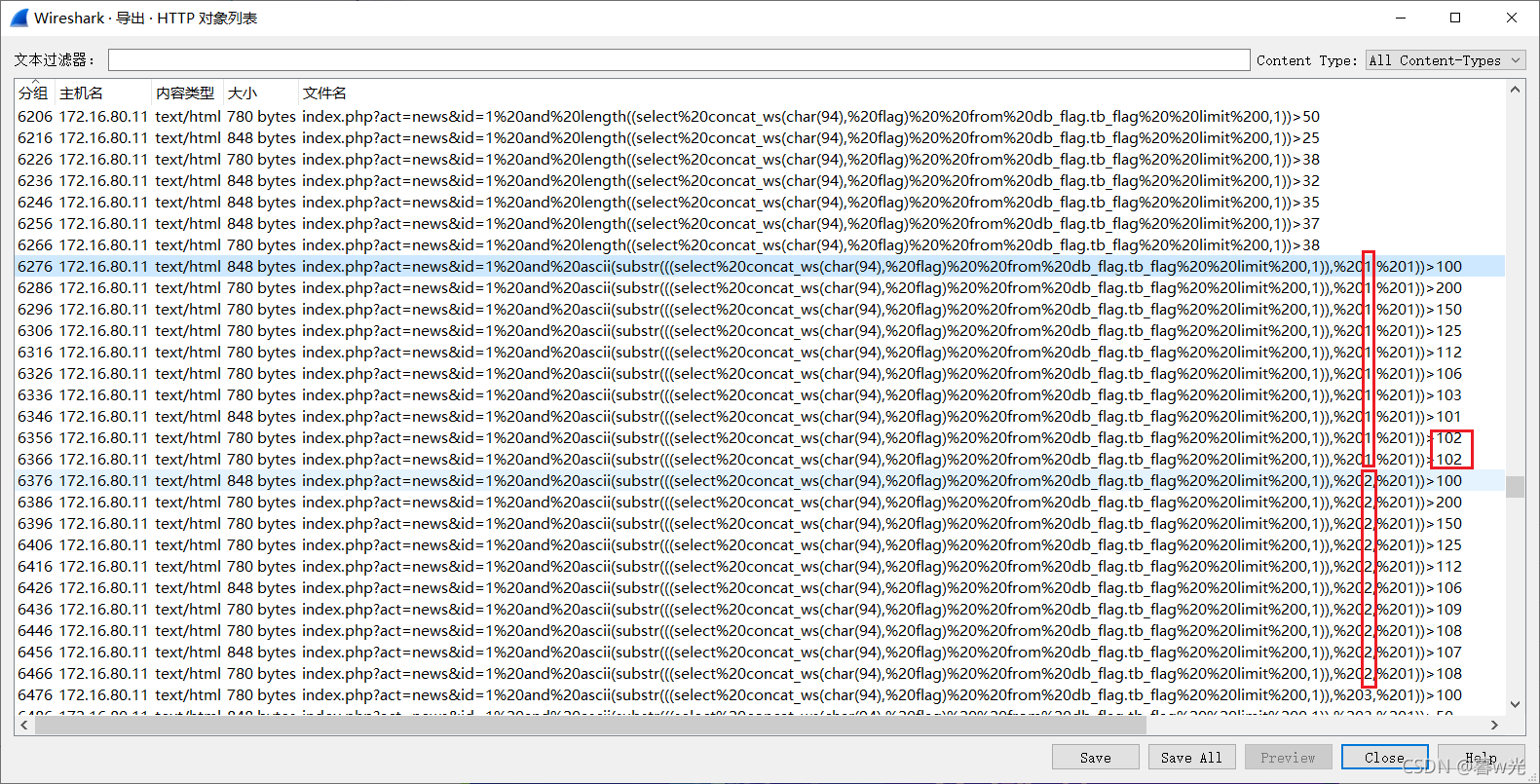Open the Content Type dropdown

coord(1446,60)
